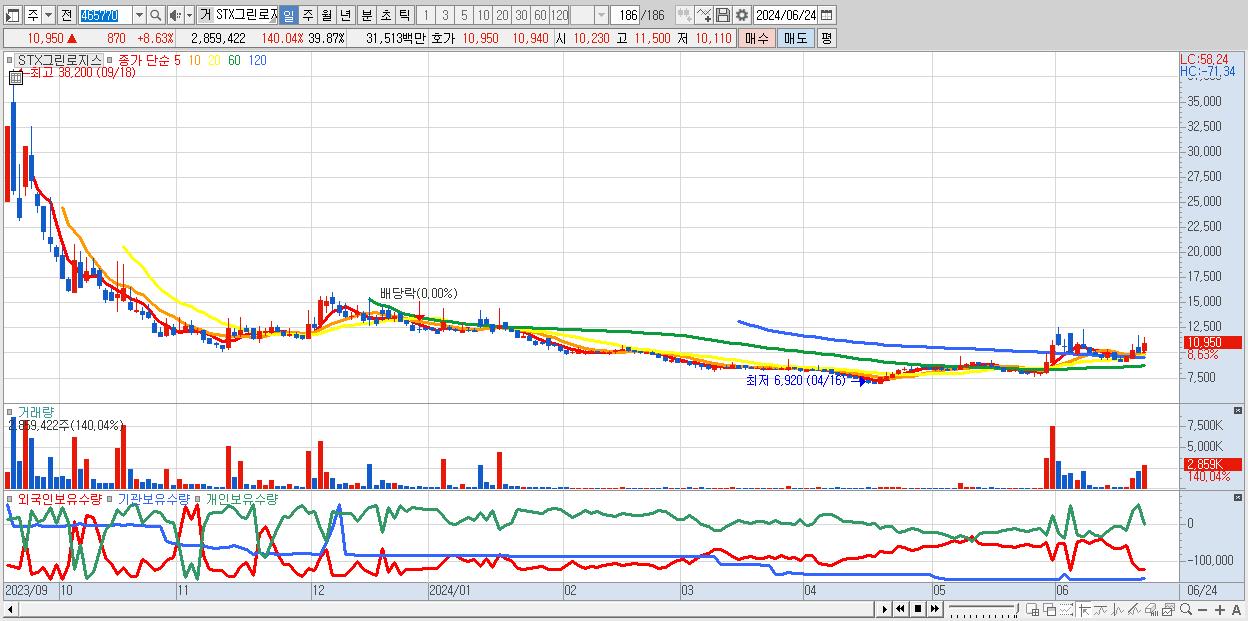Click the data table grid icon on chart
Screen dimensions: 1248x621
14,76
